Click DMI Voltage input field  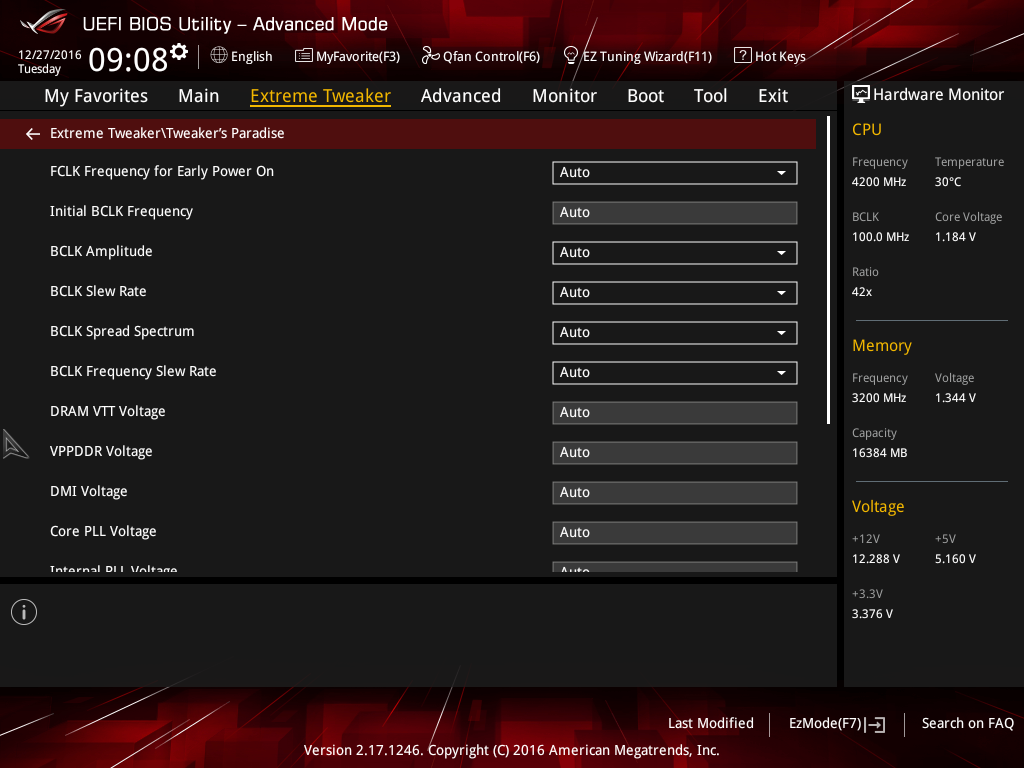click(675, 493)
